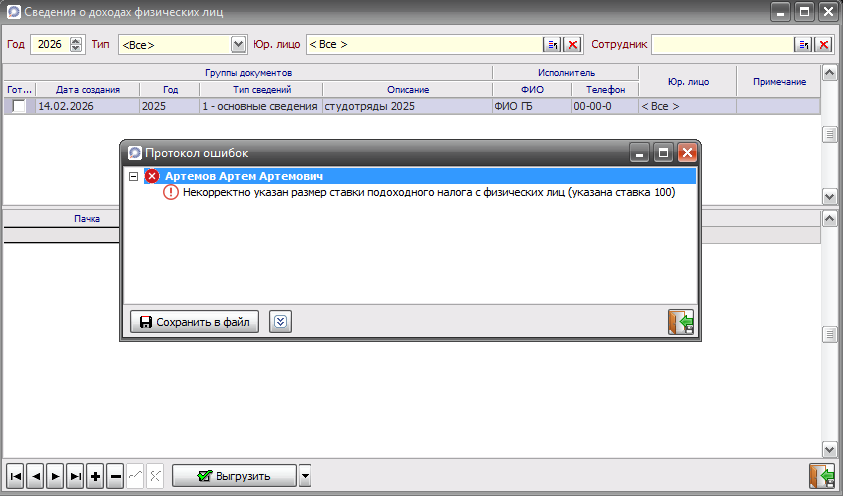
Task: Clear the Сотрудник field with red X
Action: (824, 45)
